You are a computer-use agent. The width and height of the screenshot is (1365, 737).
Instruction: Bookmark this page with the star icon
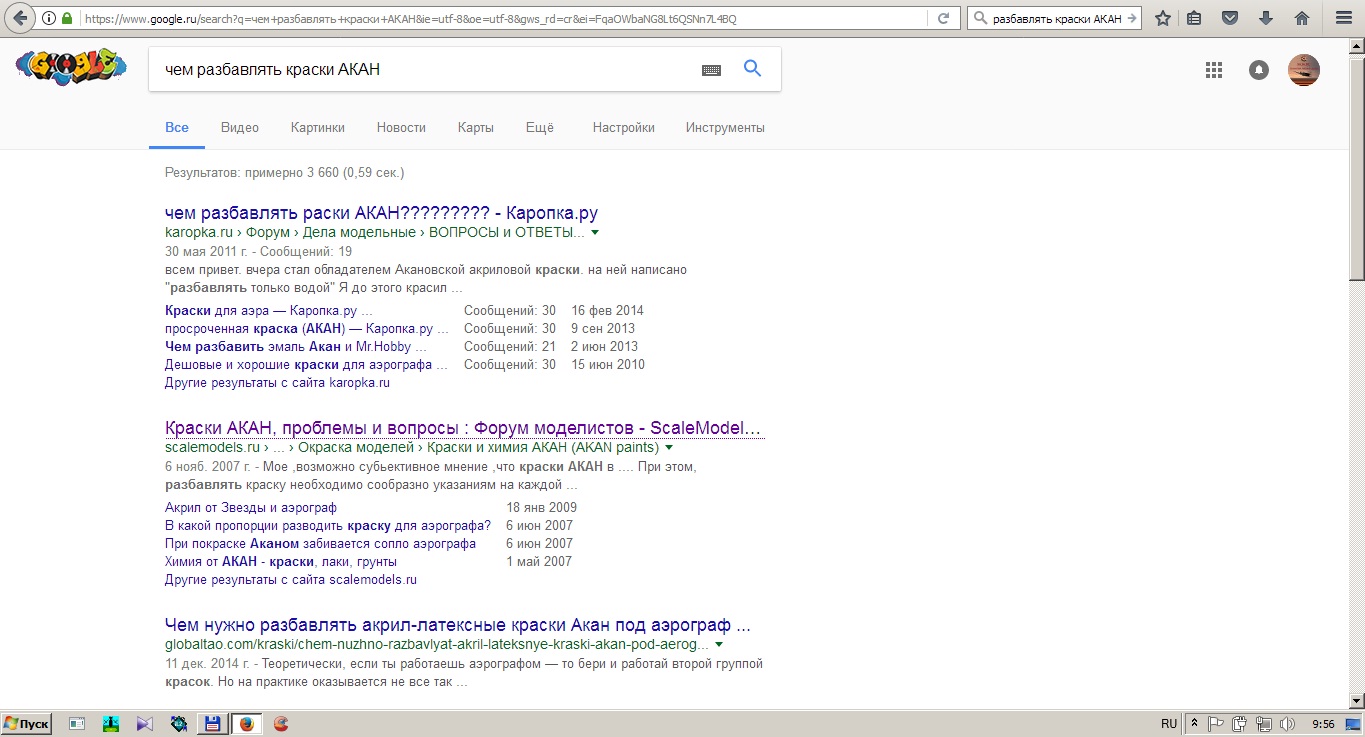tap(1162, 18)
